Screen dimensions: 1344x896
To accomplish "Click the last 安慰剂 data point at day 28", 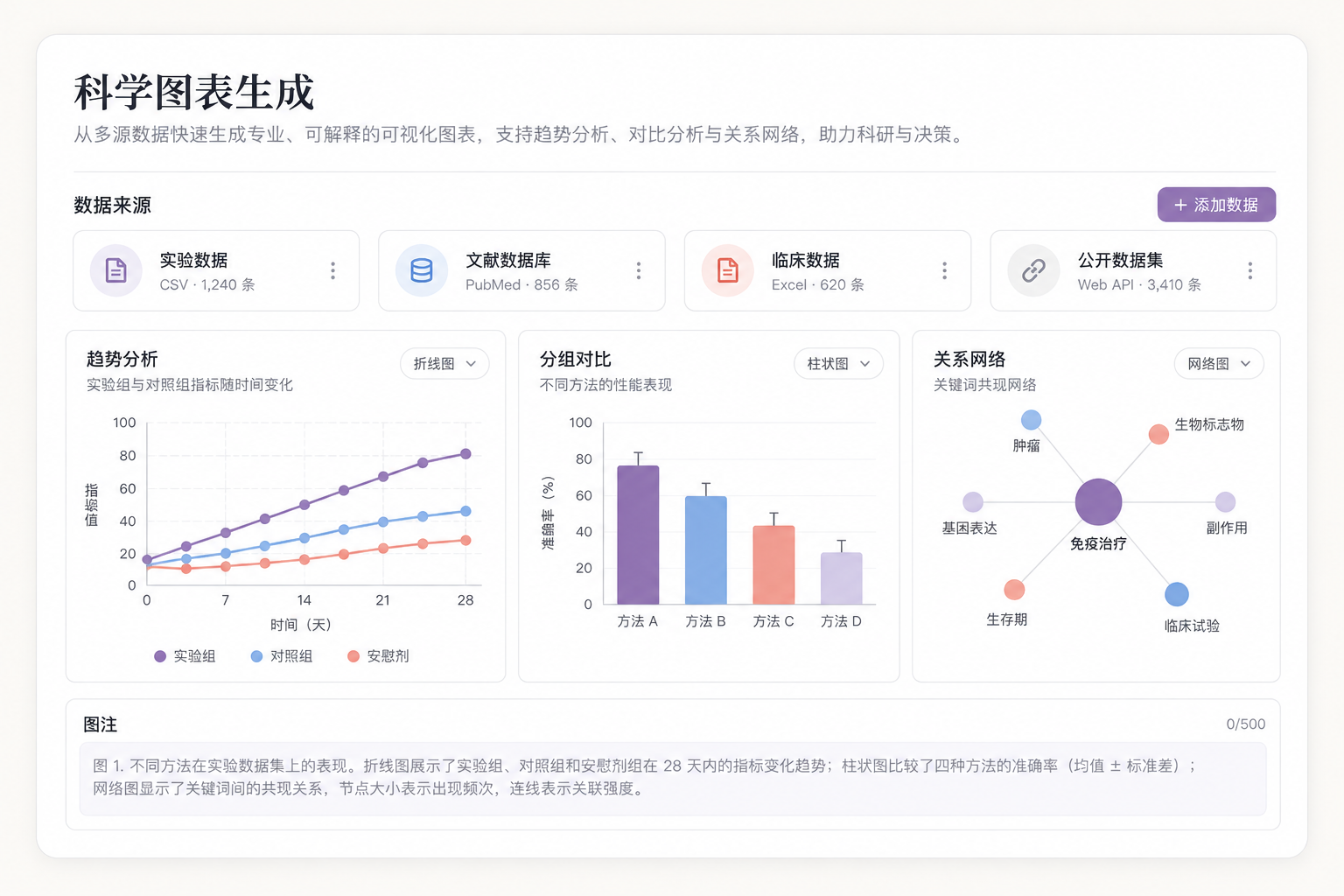I will click(x=465, y=540).
